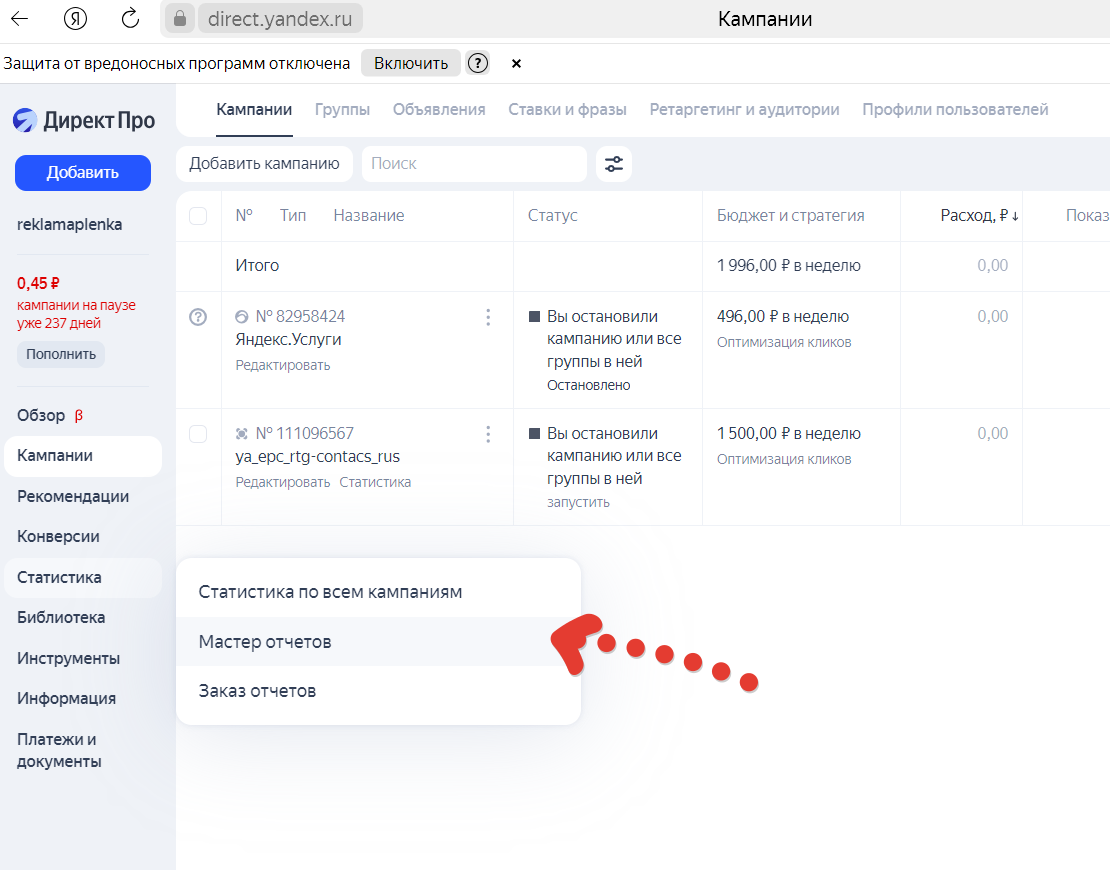Viewport: 1110px width, 870px height.
Task: Choose Заказ отчетов from submenu
Action: tap(378, 691)
